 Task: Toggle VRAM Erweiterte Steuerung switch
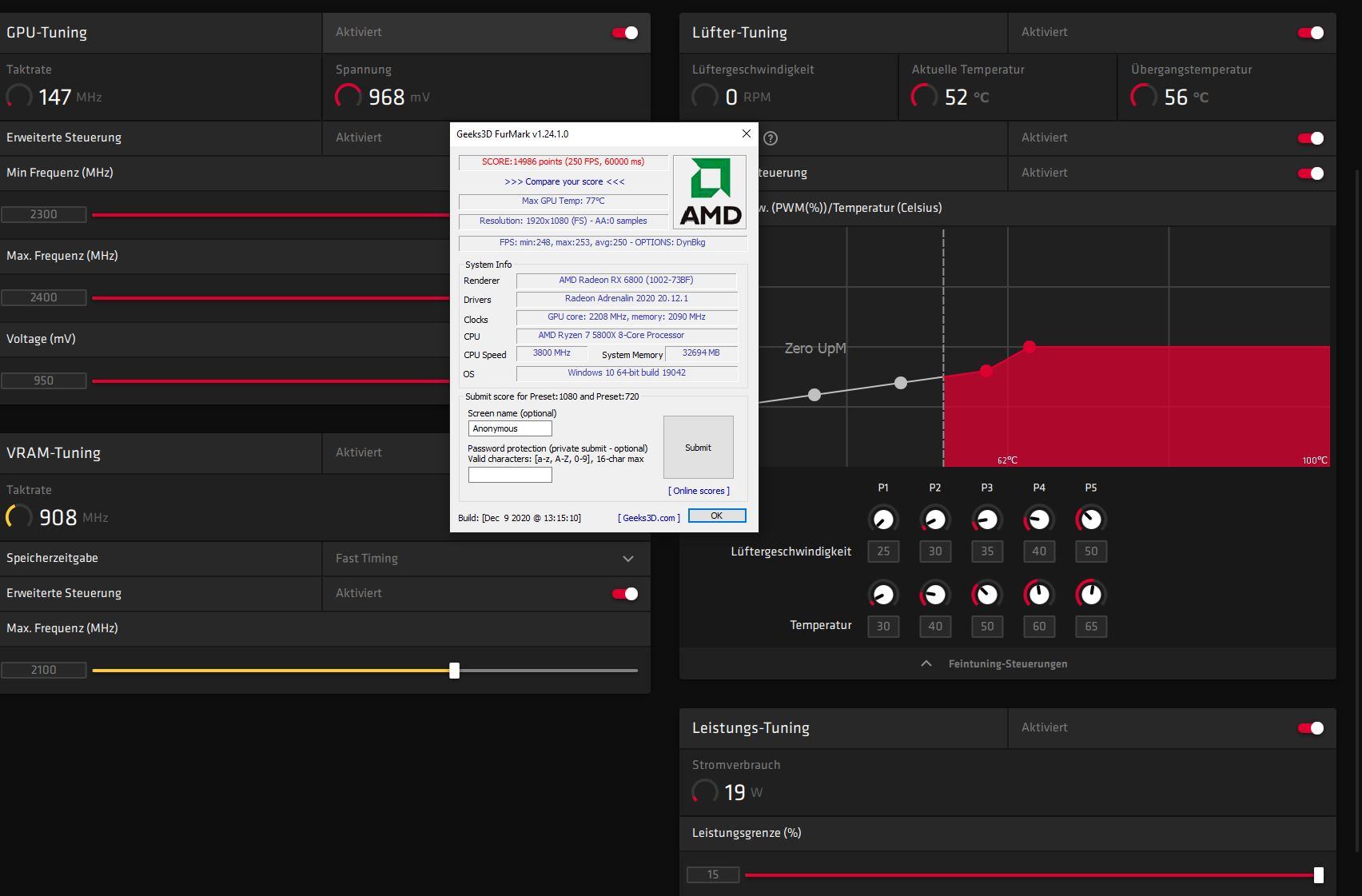(625, 594)
